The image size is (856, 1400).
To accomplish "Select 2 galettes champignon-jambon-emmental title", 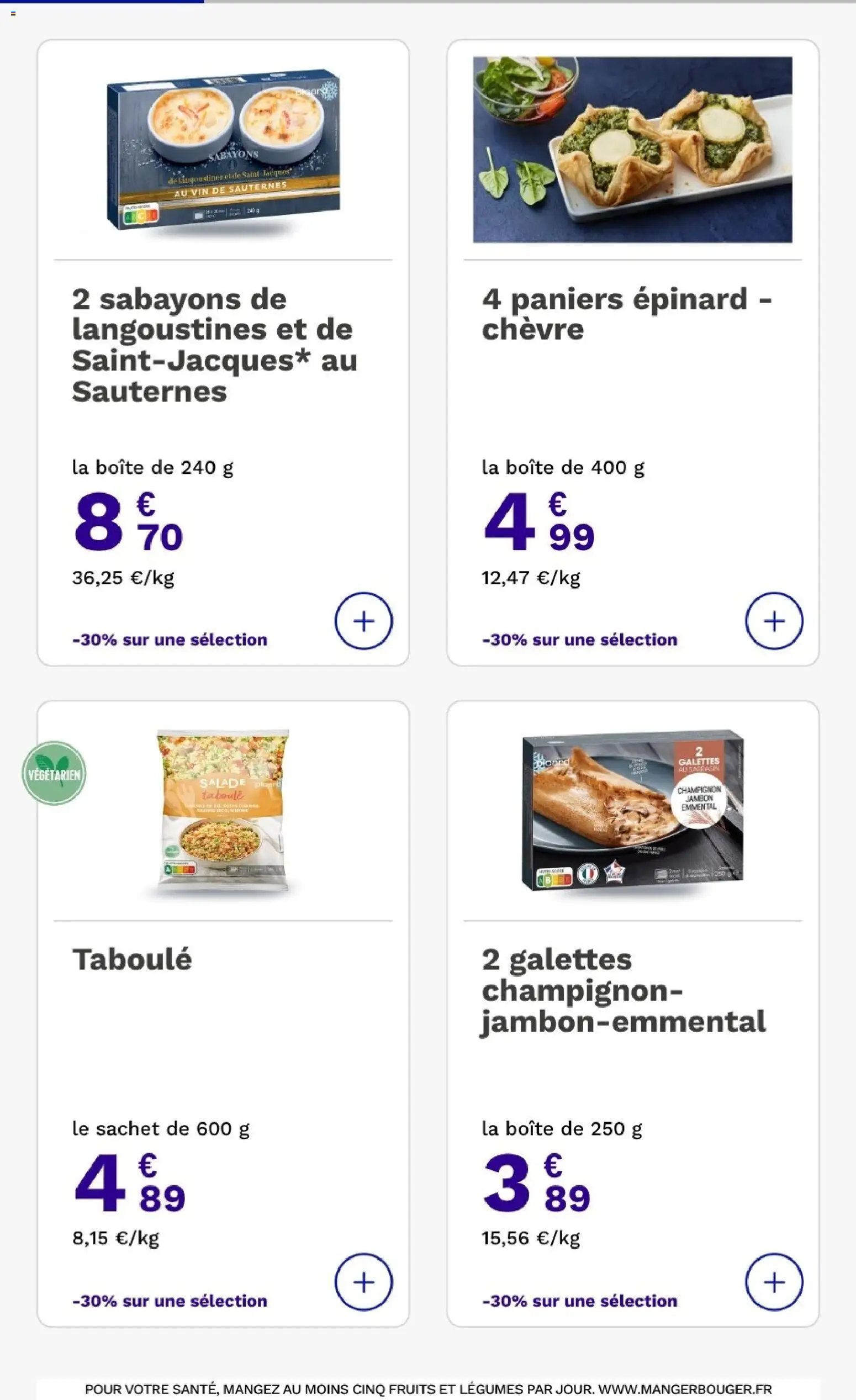I will pos(623,991).
